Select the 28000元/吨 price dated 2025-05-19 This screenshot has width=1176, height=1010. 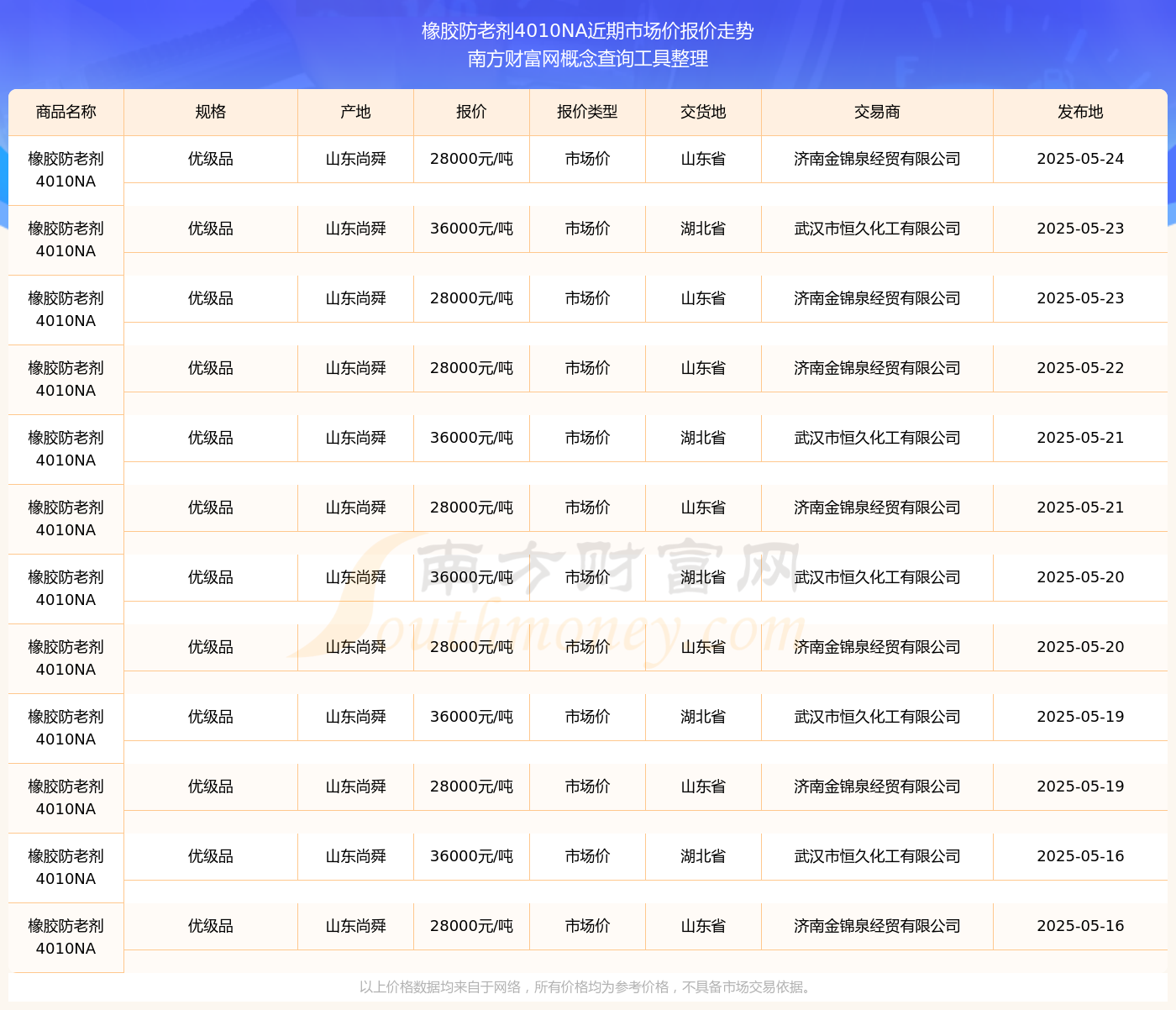pos(472,786)
